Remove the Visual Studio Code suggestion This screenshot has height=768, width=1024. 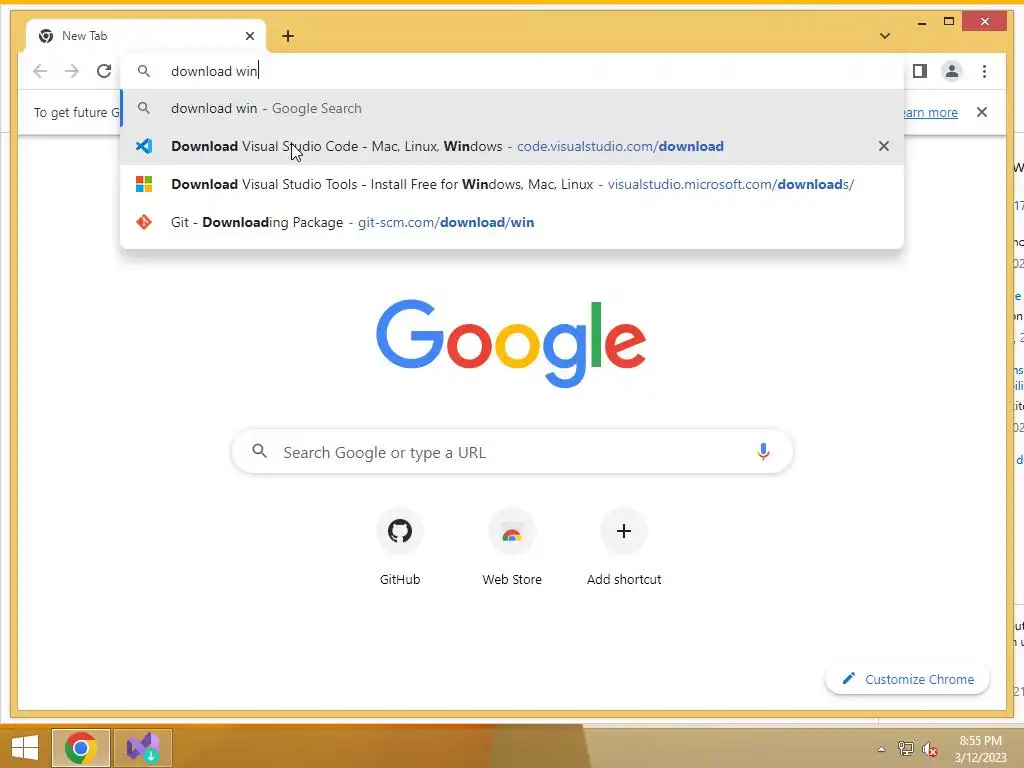pyautogui.click(x=884, y=146)
